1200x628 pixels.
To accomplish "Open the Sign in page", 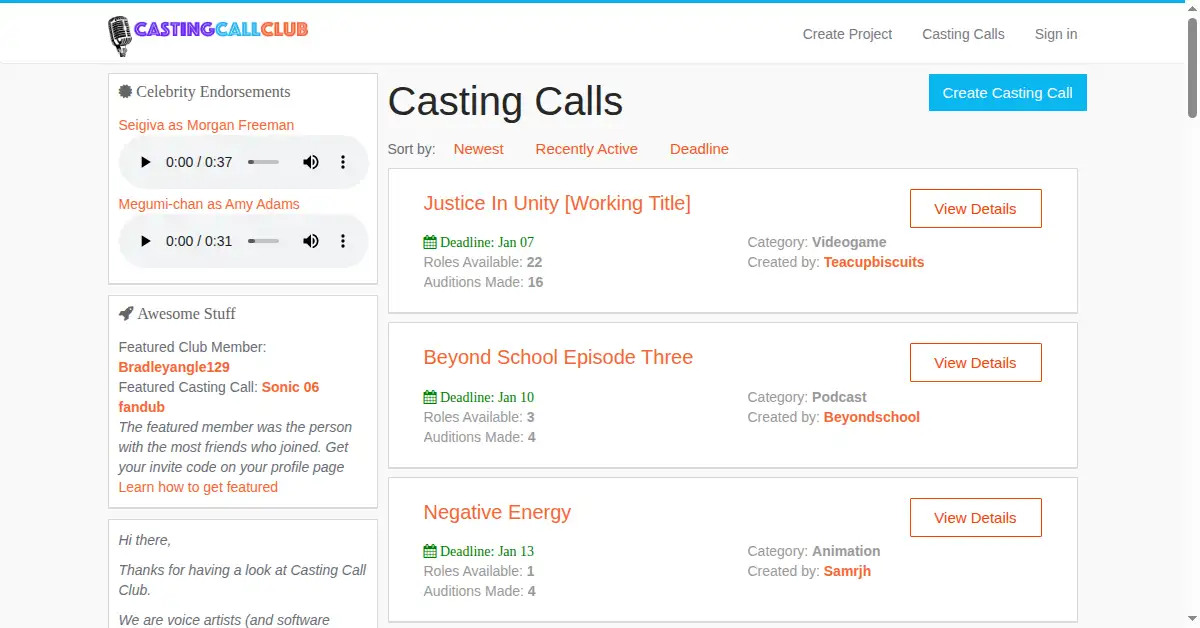I will pyautogui.click(x=1056, y=34).
